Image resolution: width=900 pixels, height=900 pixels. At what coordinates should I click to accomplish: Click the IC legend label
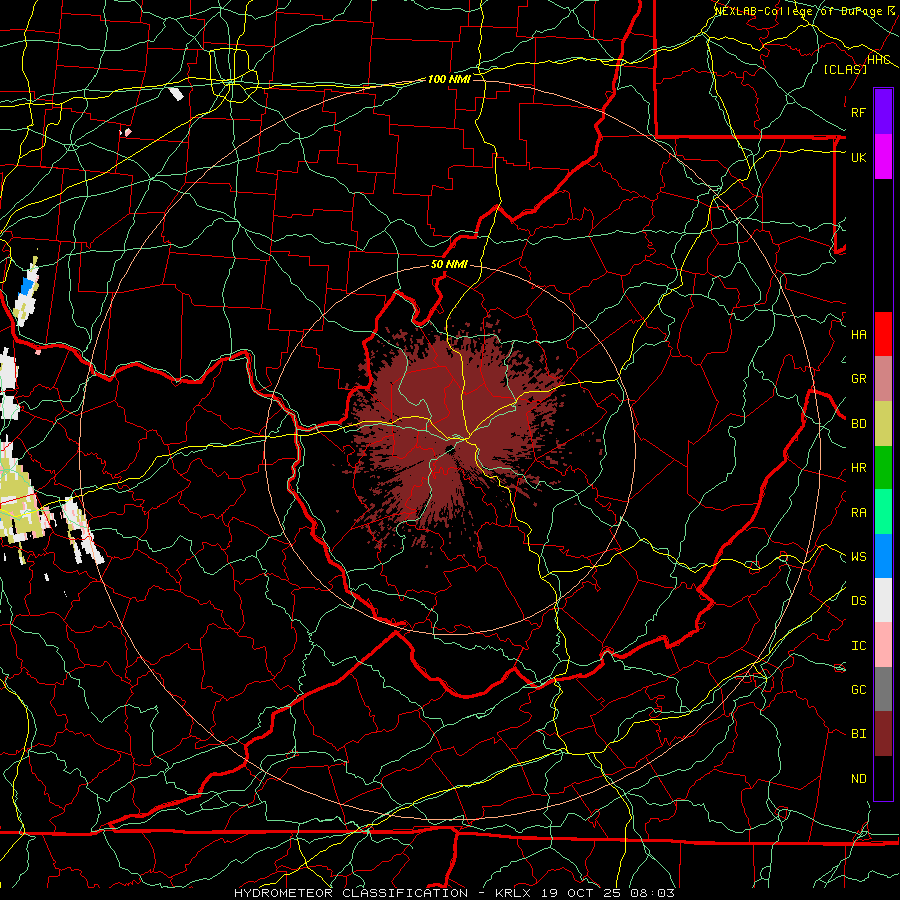[x=858, y=646]
